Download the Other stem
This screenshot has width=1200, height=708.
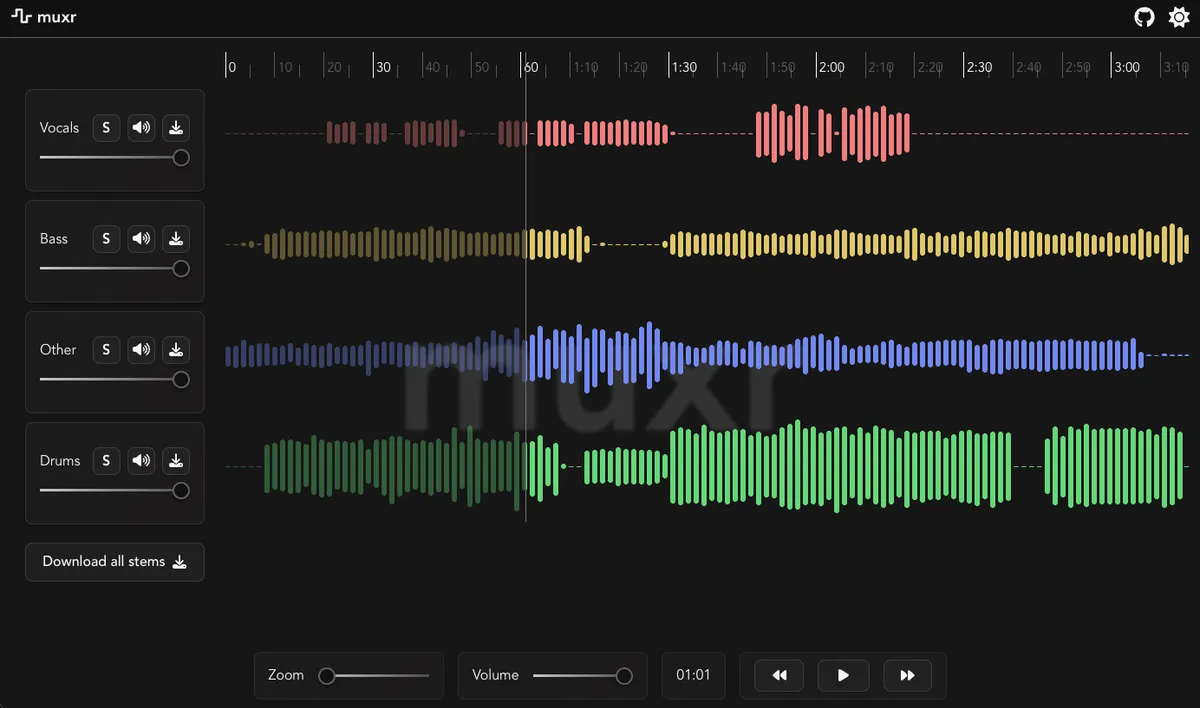click(176, 350)
